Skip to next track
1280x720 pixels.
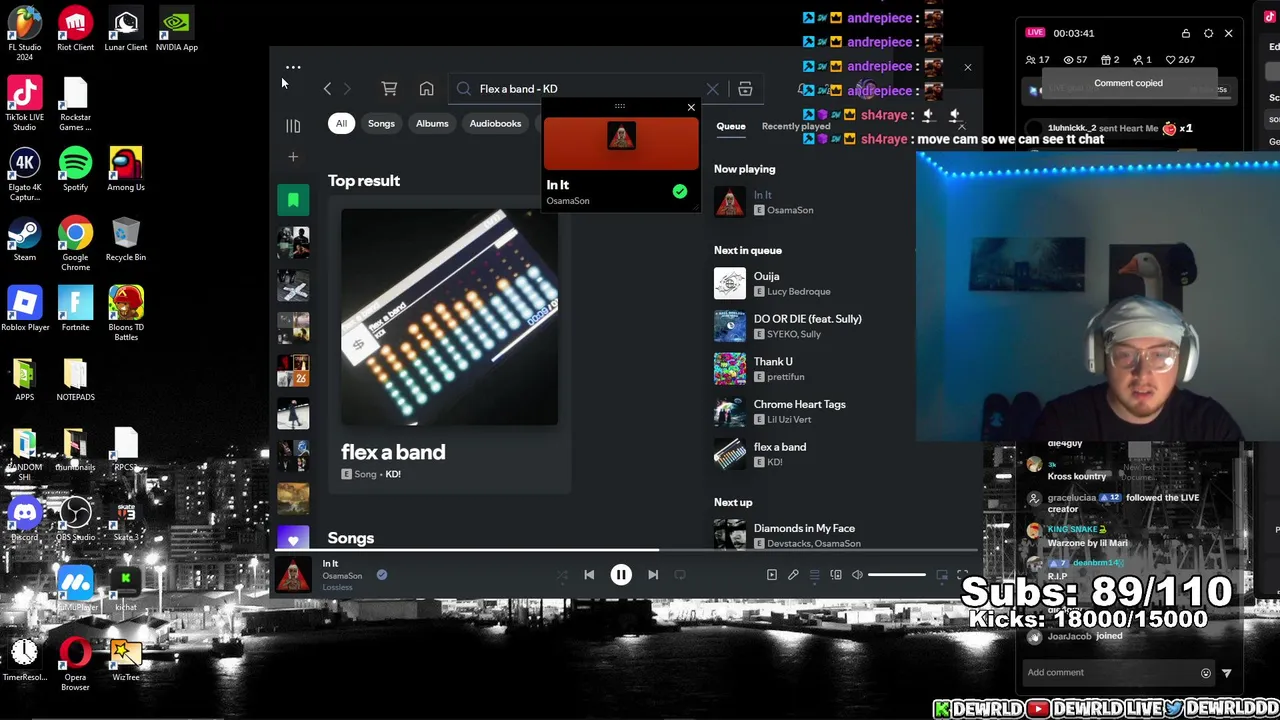pos(653,575)
